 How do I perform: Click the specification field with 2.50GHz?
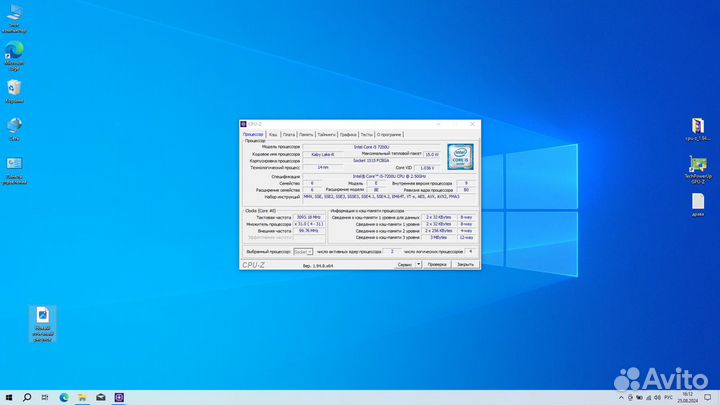point(389,176)
